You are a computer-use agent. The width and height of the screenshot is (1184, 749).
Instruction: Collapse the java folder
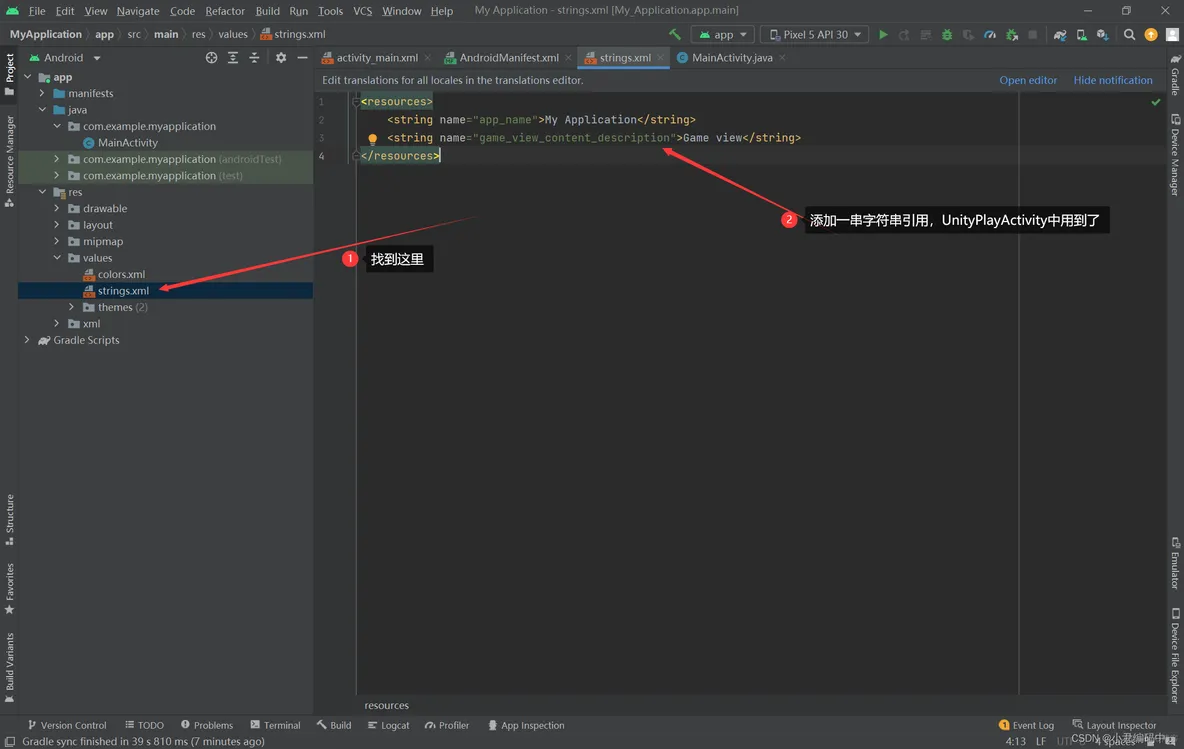(42, 110)
